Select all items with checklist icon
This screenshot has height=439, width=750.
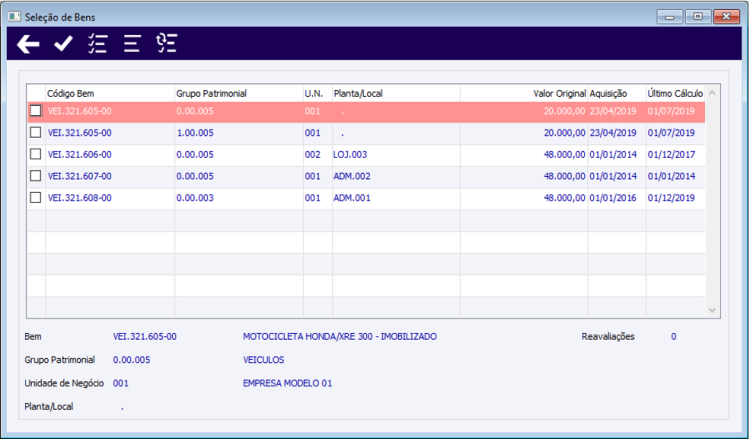[98, 44]
